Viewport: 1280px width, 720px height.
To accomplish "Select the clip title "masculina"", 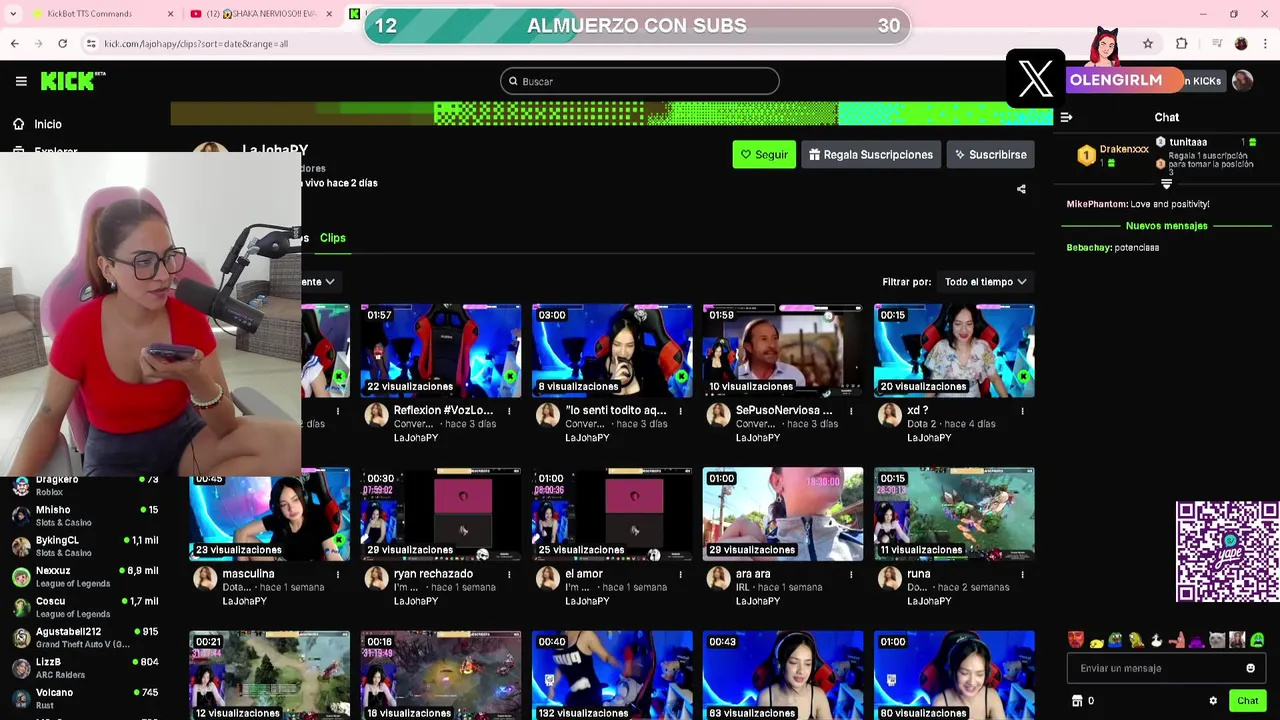I will (248, 574).
